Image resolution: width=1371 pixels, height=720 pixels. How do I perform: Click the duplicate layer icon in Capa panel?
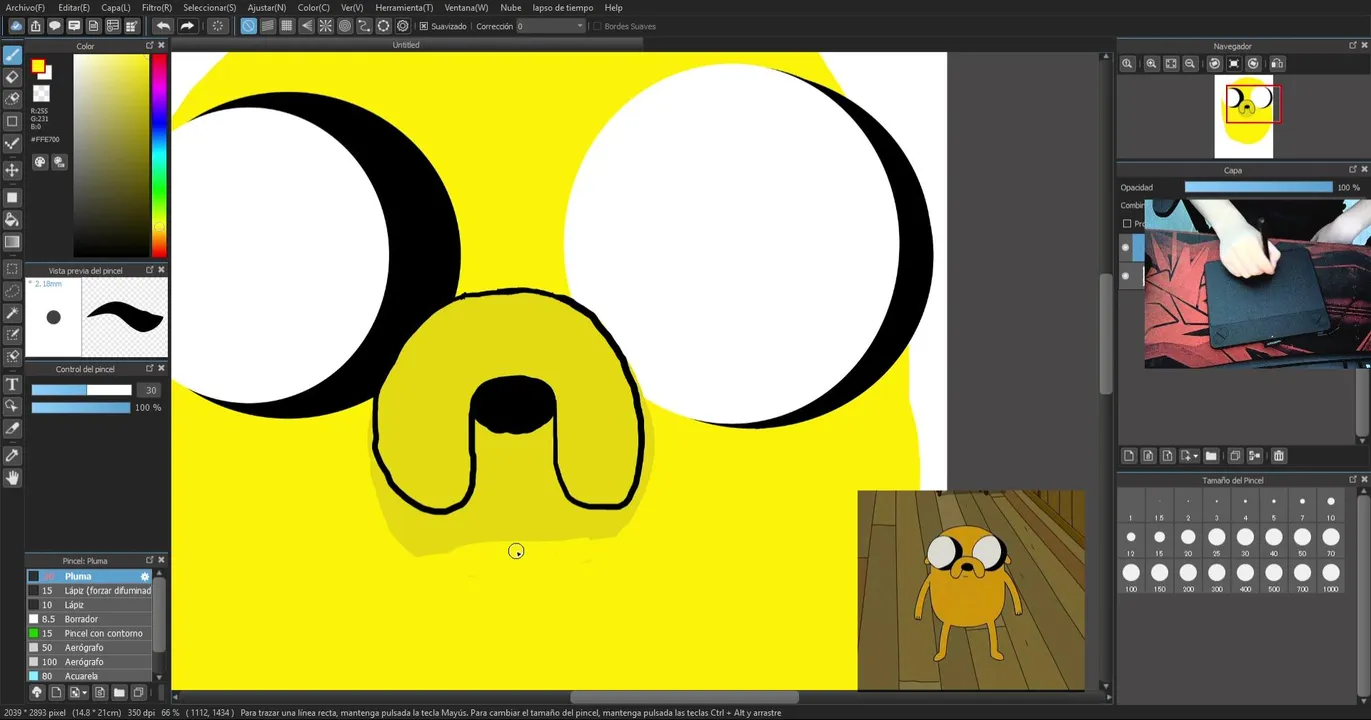click(x=1235, y=456)
